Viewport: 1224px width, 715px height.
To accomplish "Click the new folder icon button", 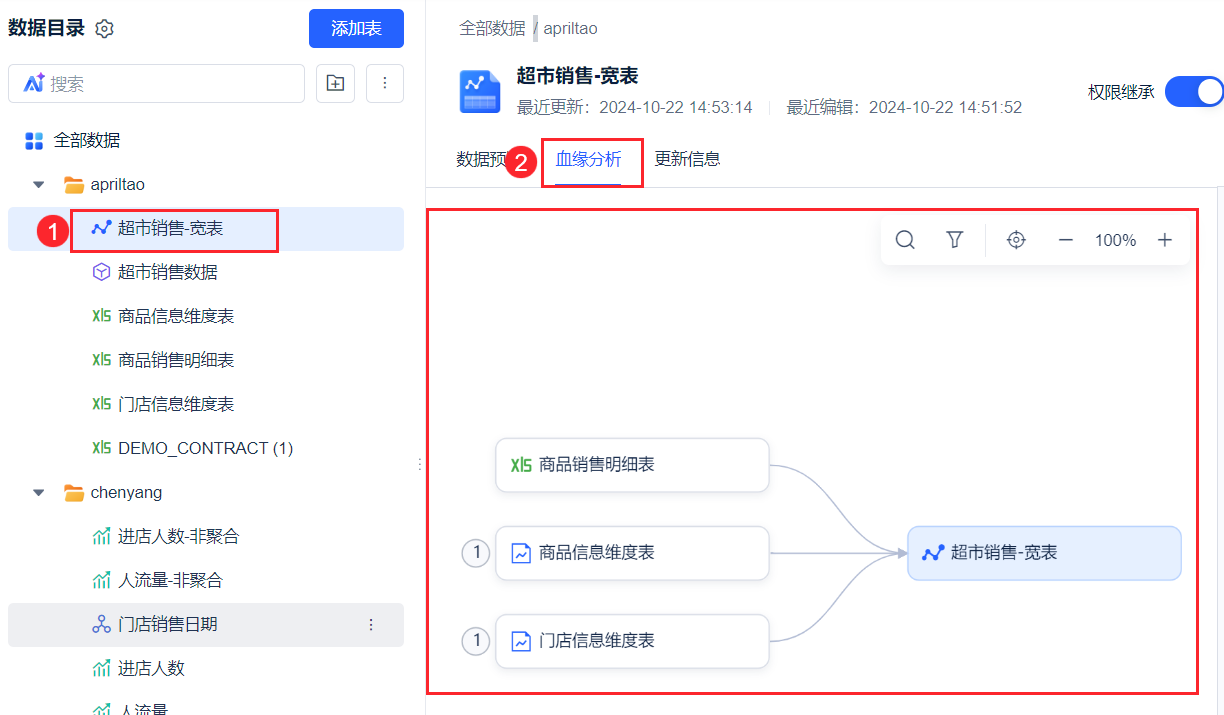I will click(x=335, y=84).
